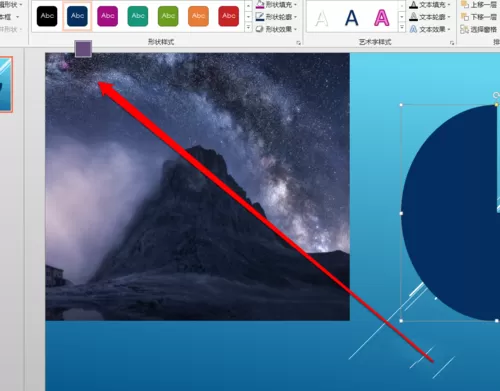
Task: Click the text fill A icon
Action: [x=413, y=5]
